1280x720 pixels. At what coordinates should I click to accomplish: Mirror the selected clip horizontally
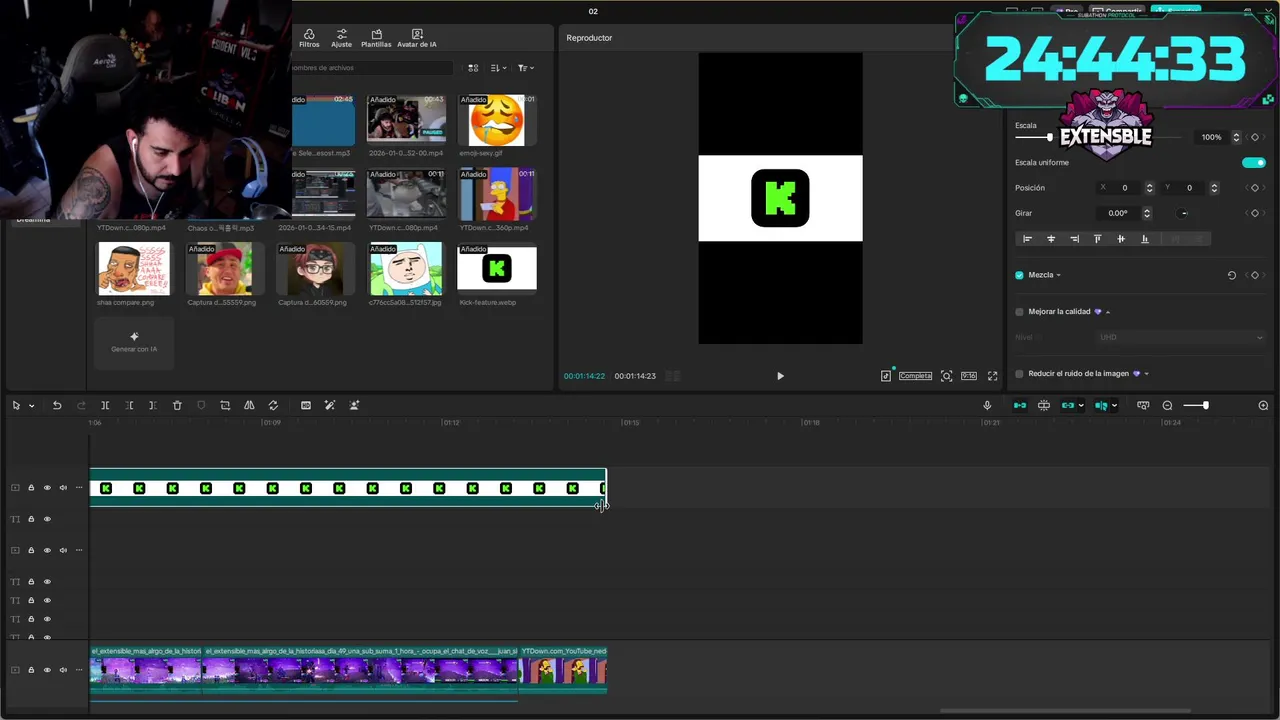249,405
